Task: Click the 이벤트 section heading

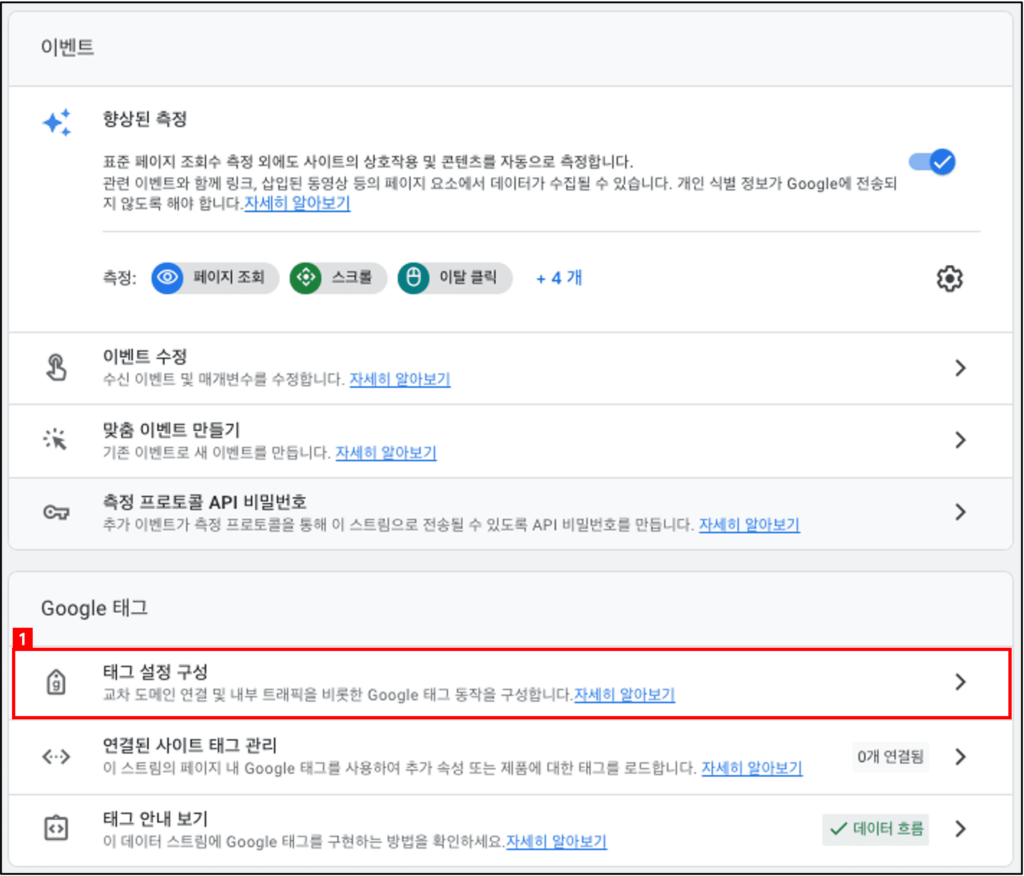Action: click(x=67, y=47)
